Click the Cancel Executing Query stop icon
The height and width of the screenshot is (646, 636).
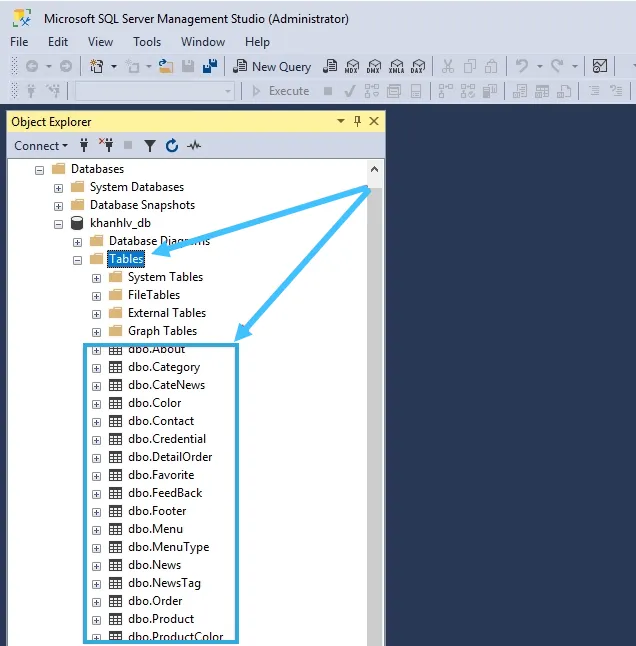point(328,91)
